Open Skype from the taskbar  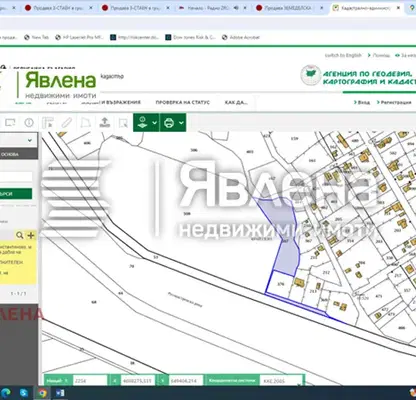click(23, 393)
